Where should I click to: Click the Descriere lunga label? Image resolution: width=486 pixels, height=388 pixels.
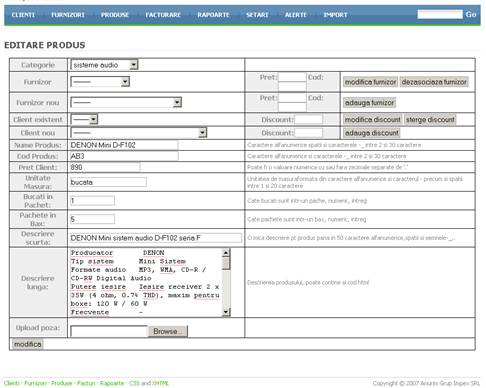[x=38, y=282]
